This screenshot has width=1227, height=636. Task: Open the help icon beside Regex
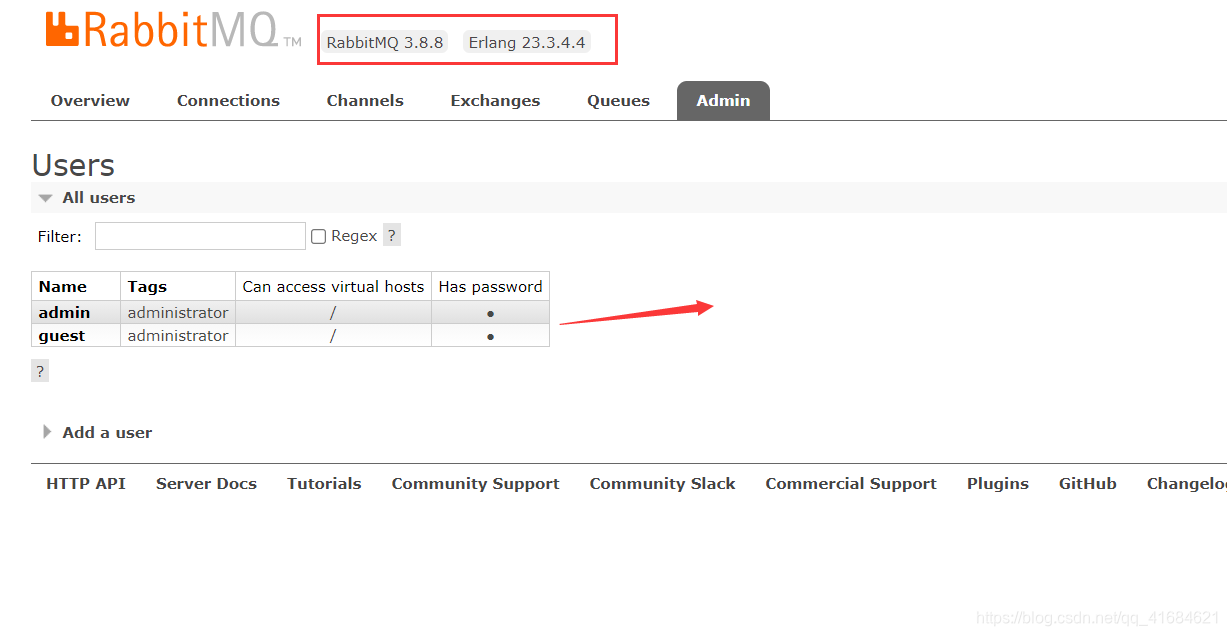tap(392, 236)
